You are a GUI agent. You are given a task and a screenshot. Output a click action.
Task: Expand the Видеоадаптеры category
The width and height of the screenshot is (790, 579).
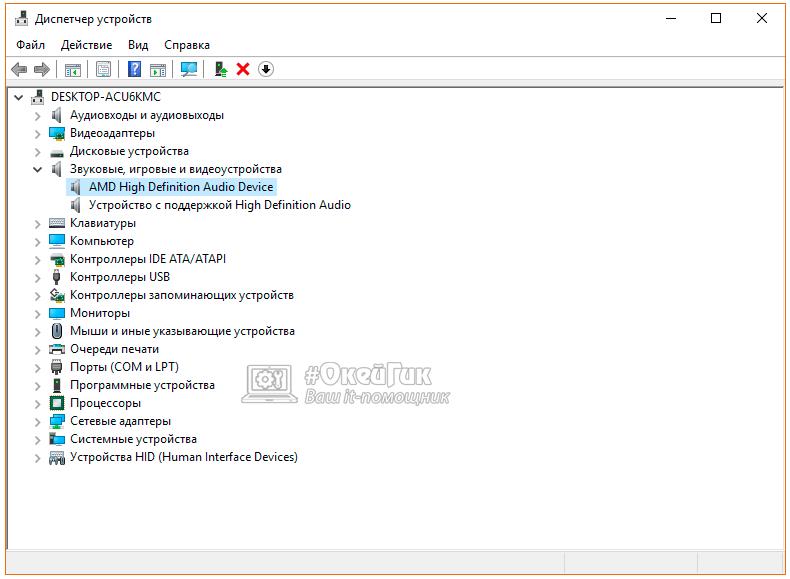[x=38, y=133]
